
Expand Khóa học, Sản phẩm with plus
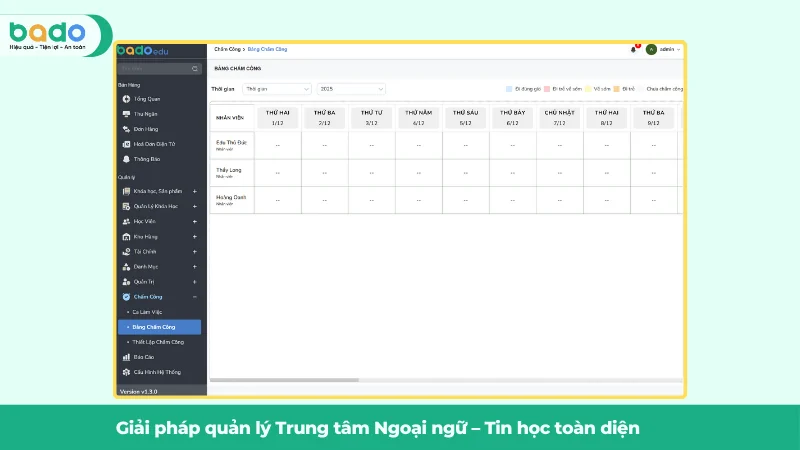194,191
